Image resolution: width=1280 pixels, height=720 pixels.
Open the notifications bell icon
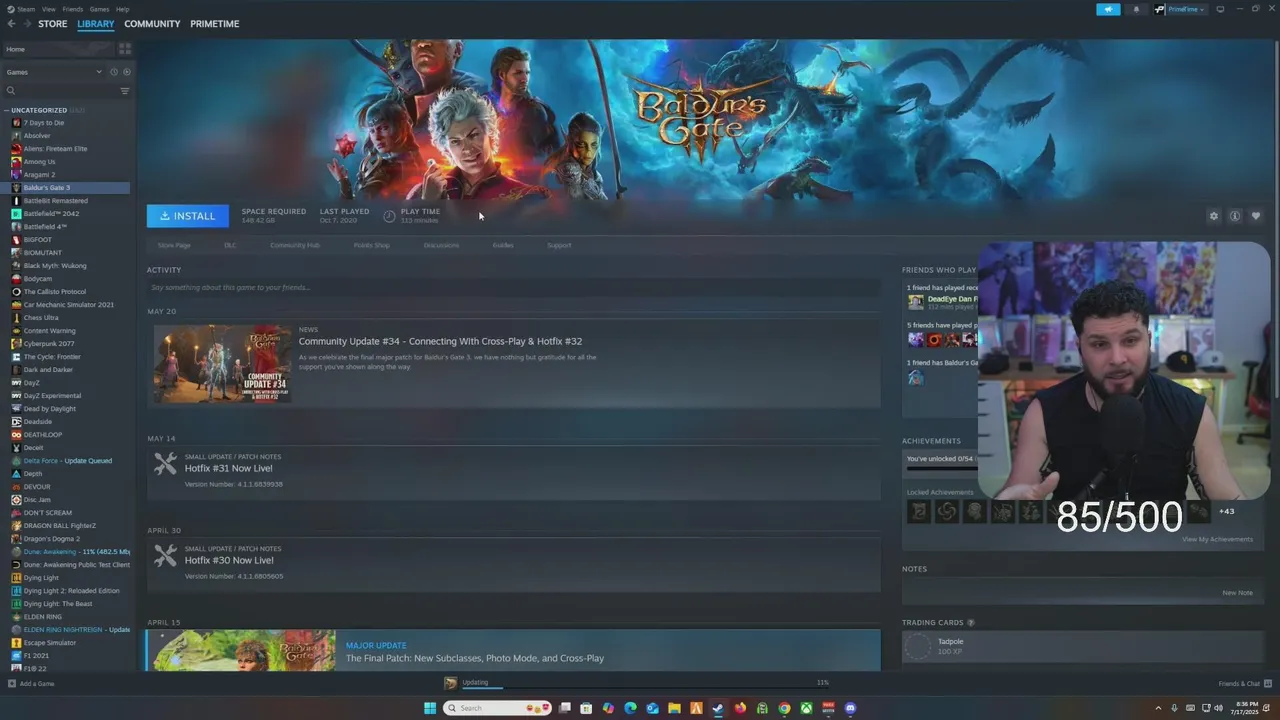tap(1136, 9)
